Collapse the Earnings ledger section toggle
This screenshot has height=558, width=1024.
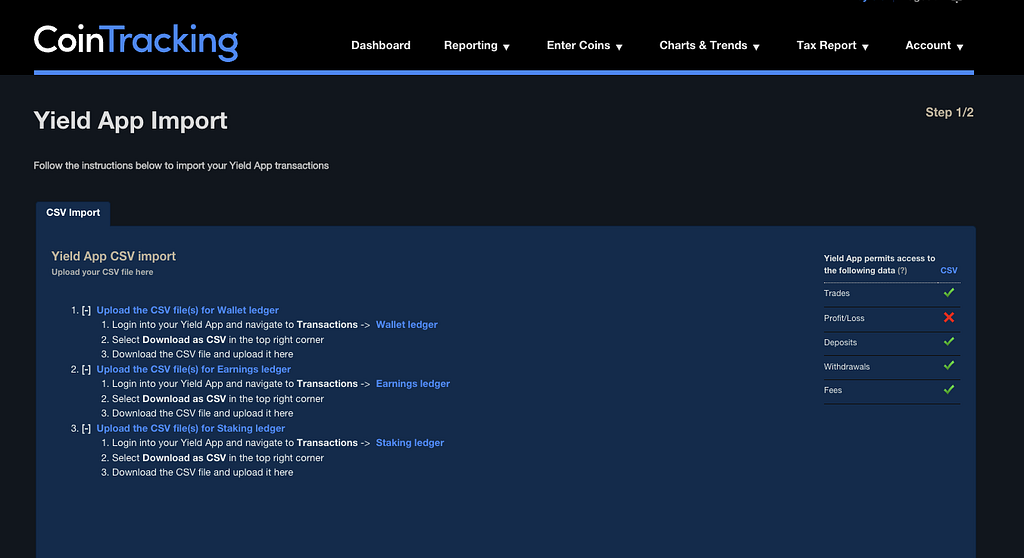pos(86,370)
